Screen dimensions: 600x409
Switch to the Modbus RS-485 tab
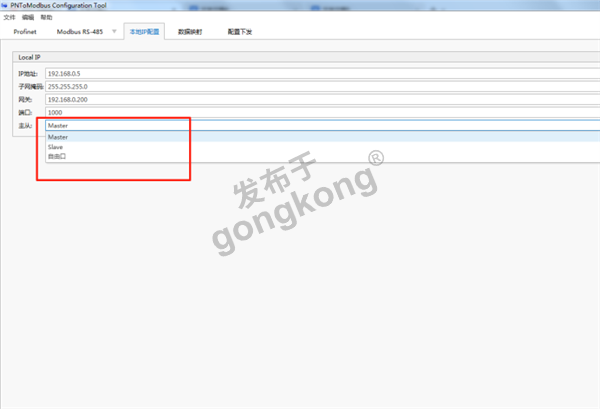coord(80,32)
